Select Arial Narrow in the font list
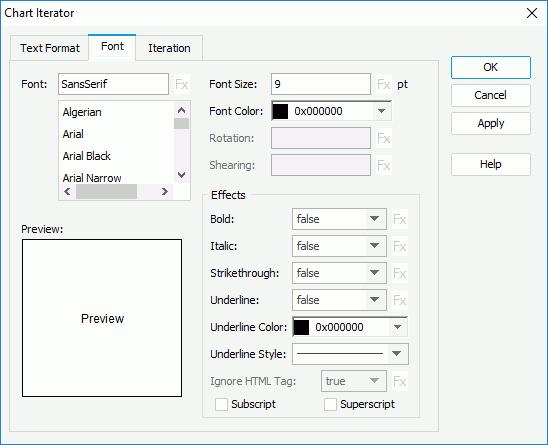 [x=116, y=178]
